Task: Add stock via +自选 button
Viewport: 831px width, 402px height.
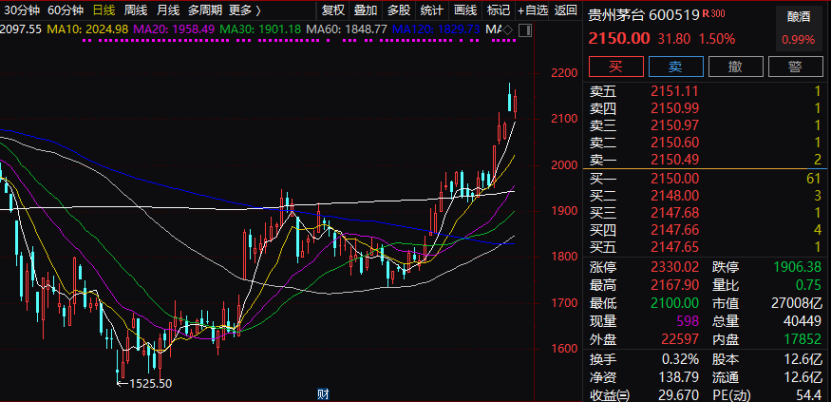Action: 533,10
